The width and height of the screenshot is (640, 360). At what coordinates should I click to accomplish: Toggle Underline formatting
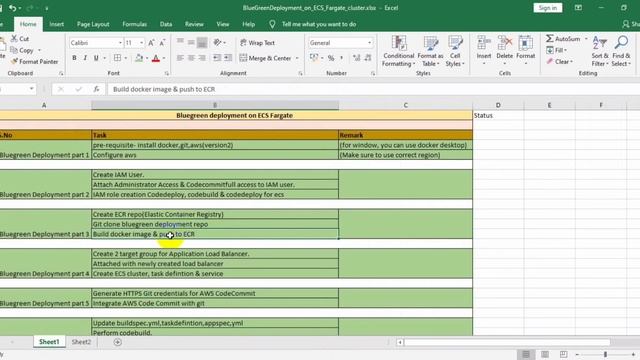coord(96,58)
